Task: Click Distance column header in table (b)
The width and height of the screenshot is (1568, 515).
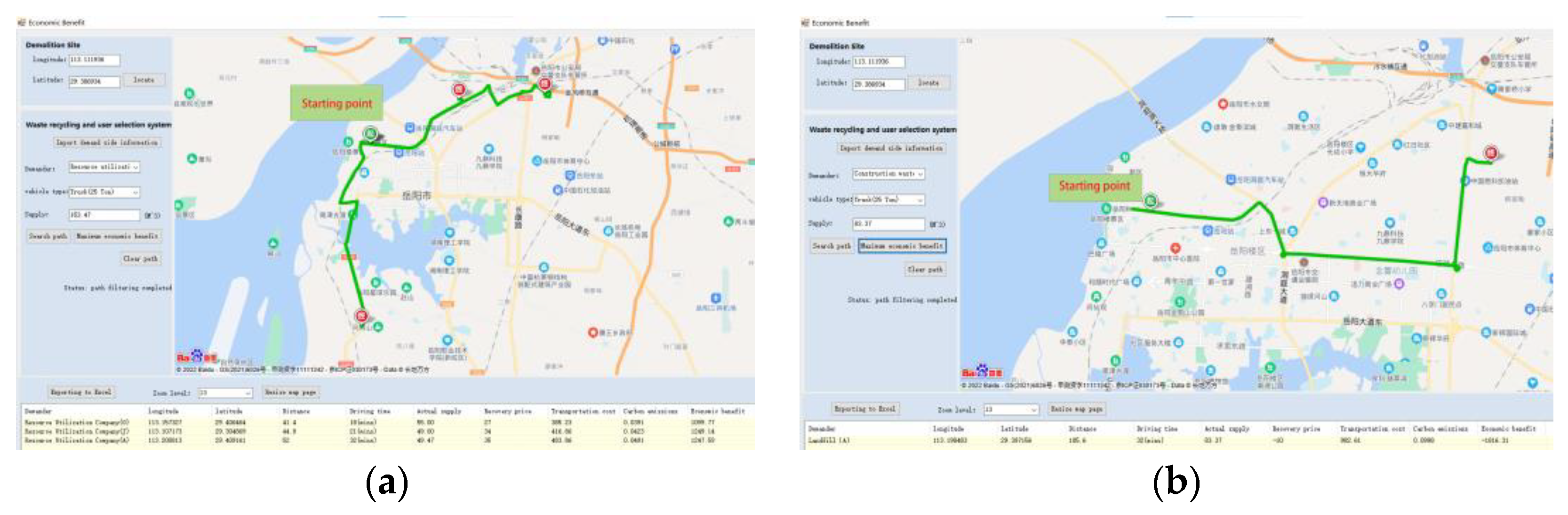Action: pyautogui.click(x=1082, y=429)
